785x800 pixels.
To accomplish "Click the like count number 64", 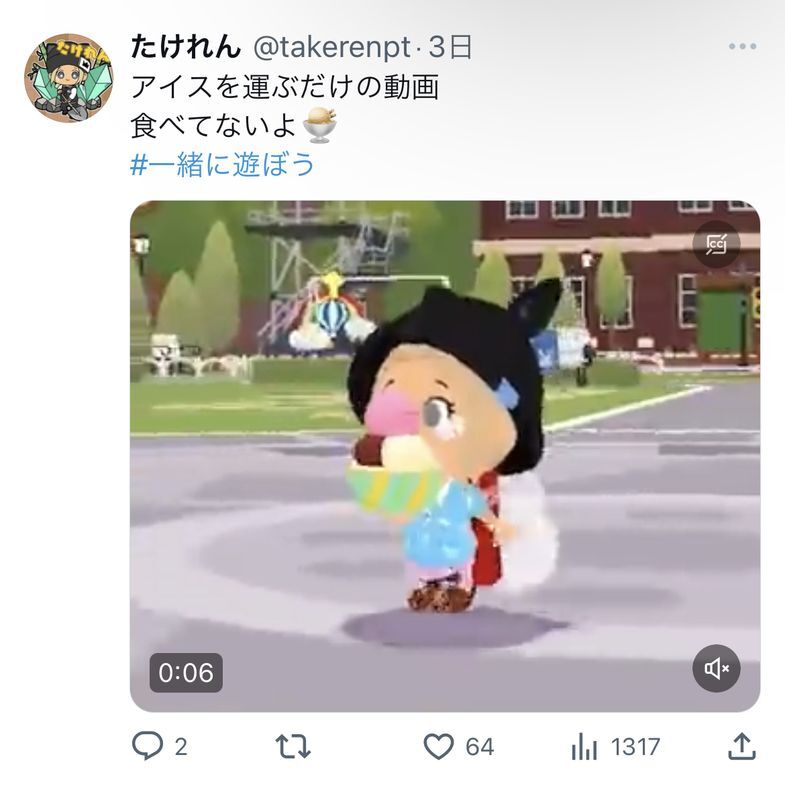I will pos(479,747).
